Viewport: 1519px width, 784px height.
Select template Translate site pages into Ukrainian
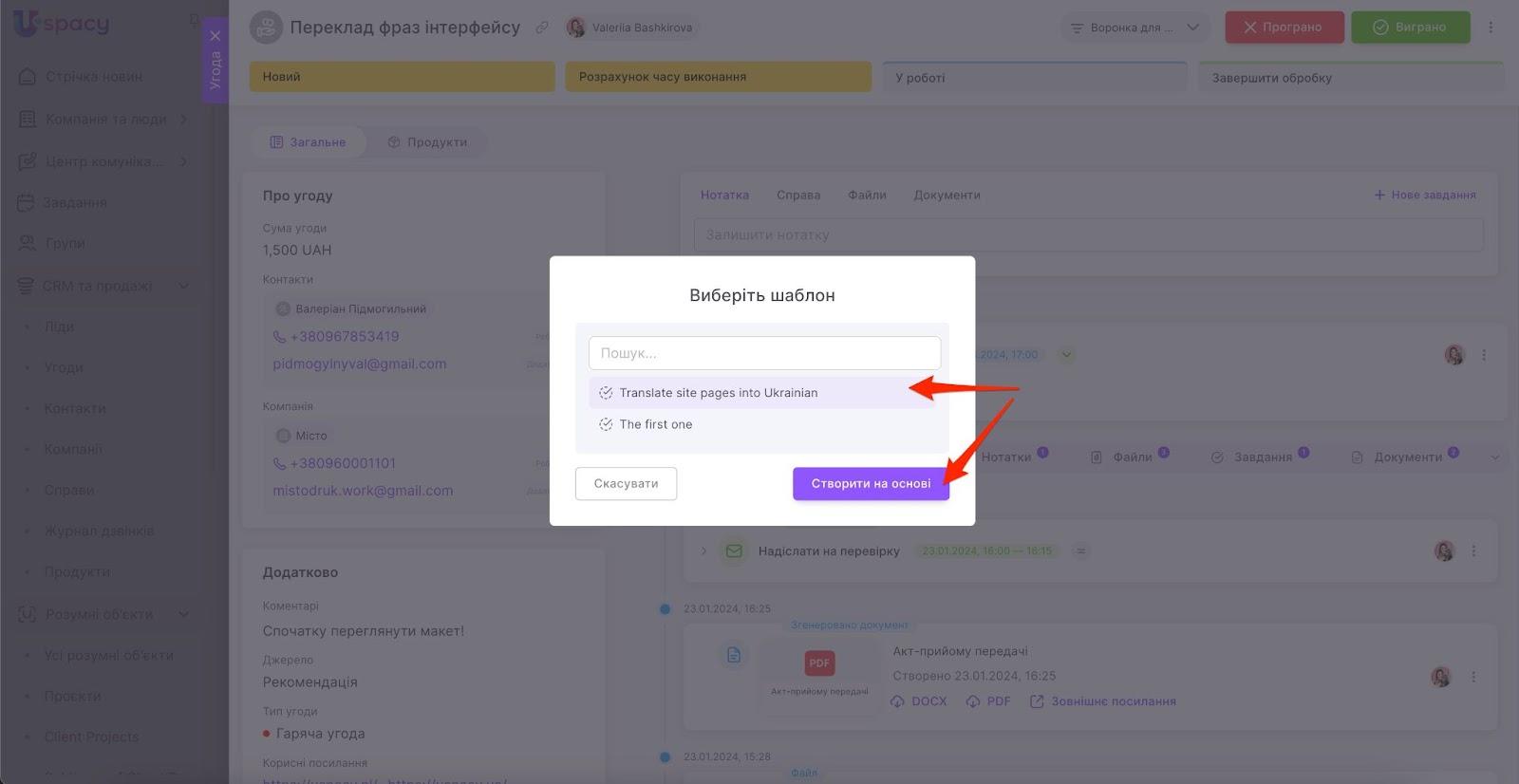(x=718, y=393)
